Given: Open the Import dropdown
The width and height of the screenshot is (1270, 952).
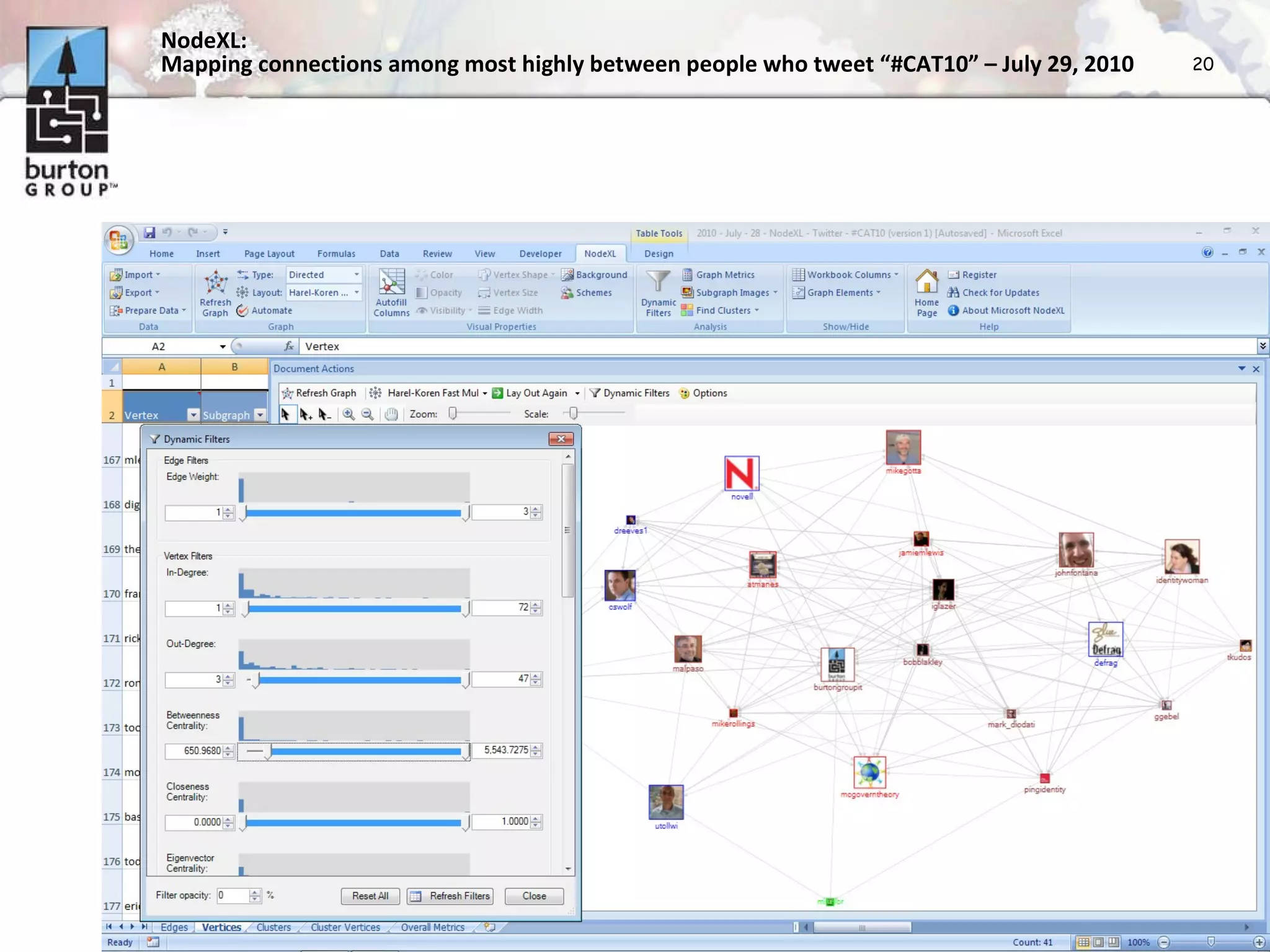Looking at the screenshot, I should coord(135,275).
